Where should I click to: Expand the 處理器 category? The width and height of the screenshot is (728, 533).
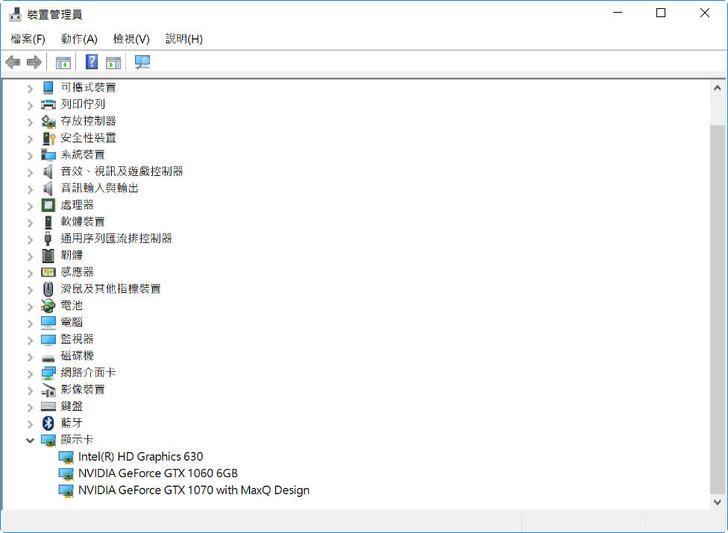(30, 206)
